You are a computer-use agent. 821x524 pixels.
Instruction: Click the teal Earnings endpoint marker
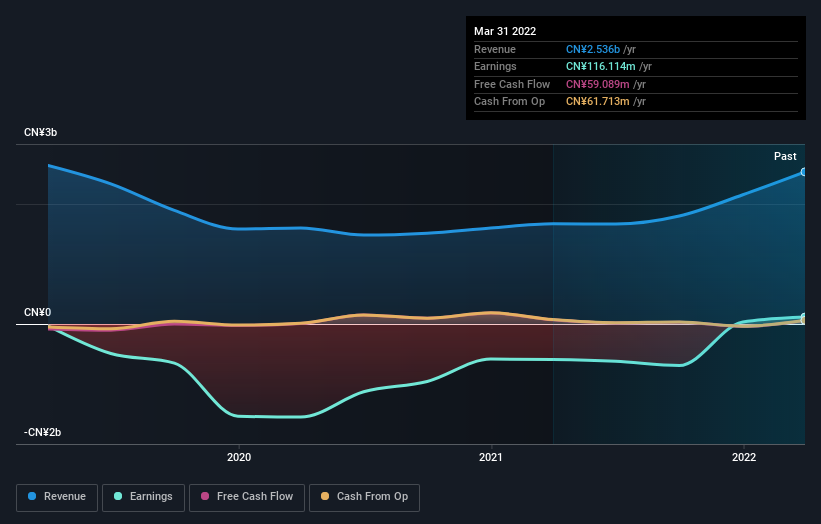pos(803,317)
